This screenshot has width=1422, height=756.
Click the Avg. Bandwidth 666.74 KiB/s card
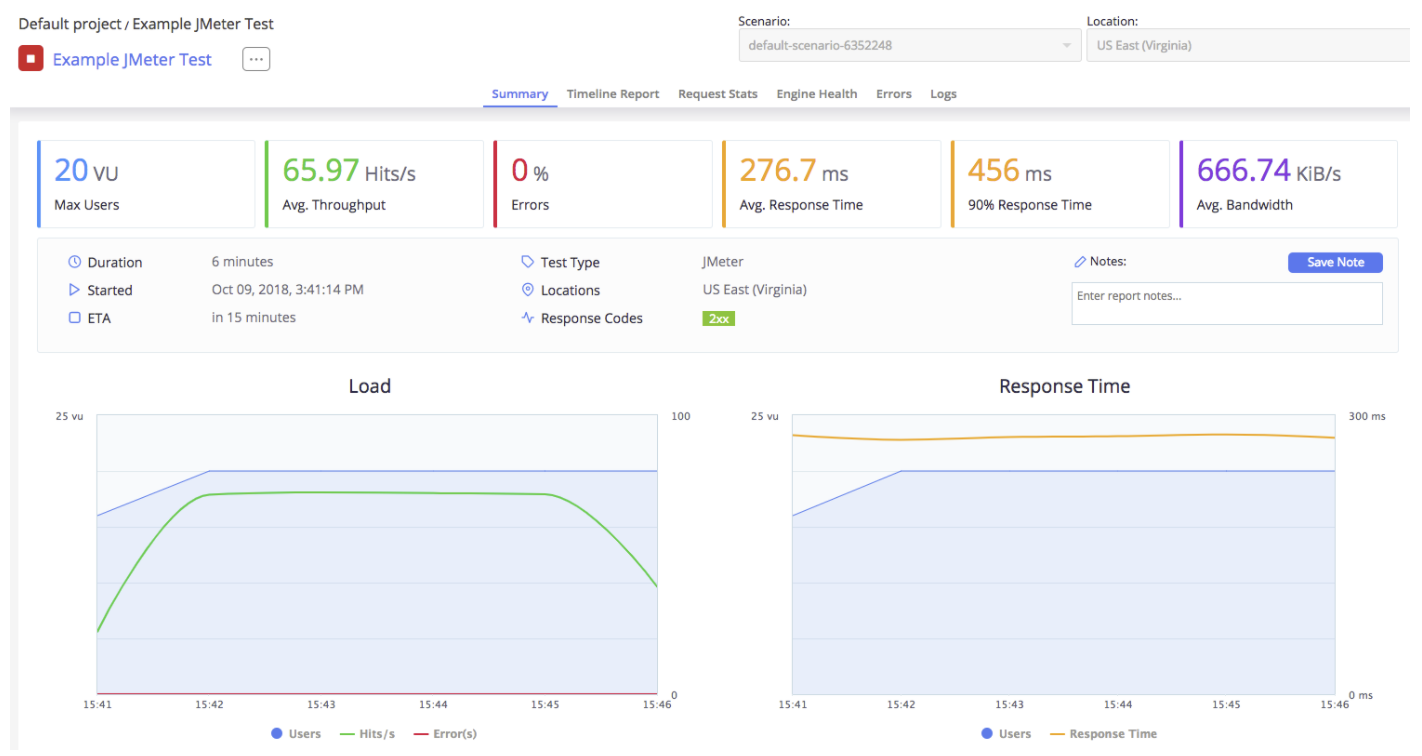[1288, 184]
